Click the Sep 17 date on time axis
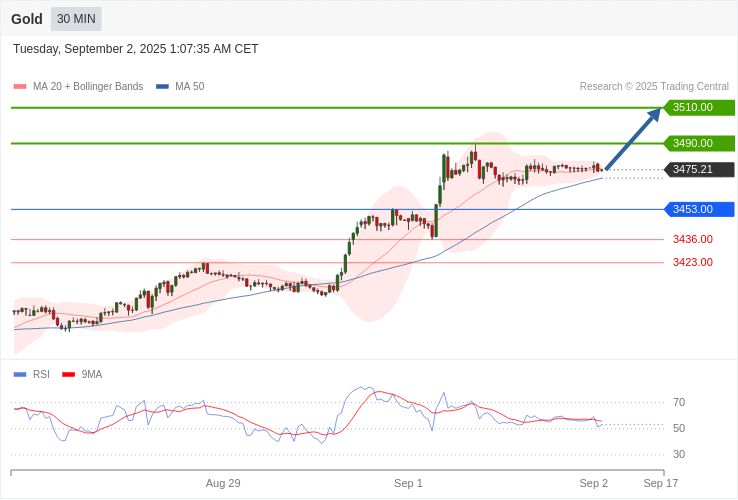 (660, 483)
